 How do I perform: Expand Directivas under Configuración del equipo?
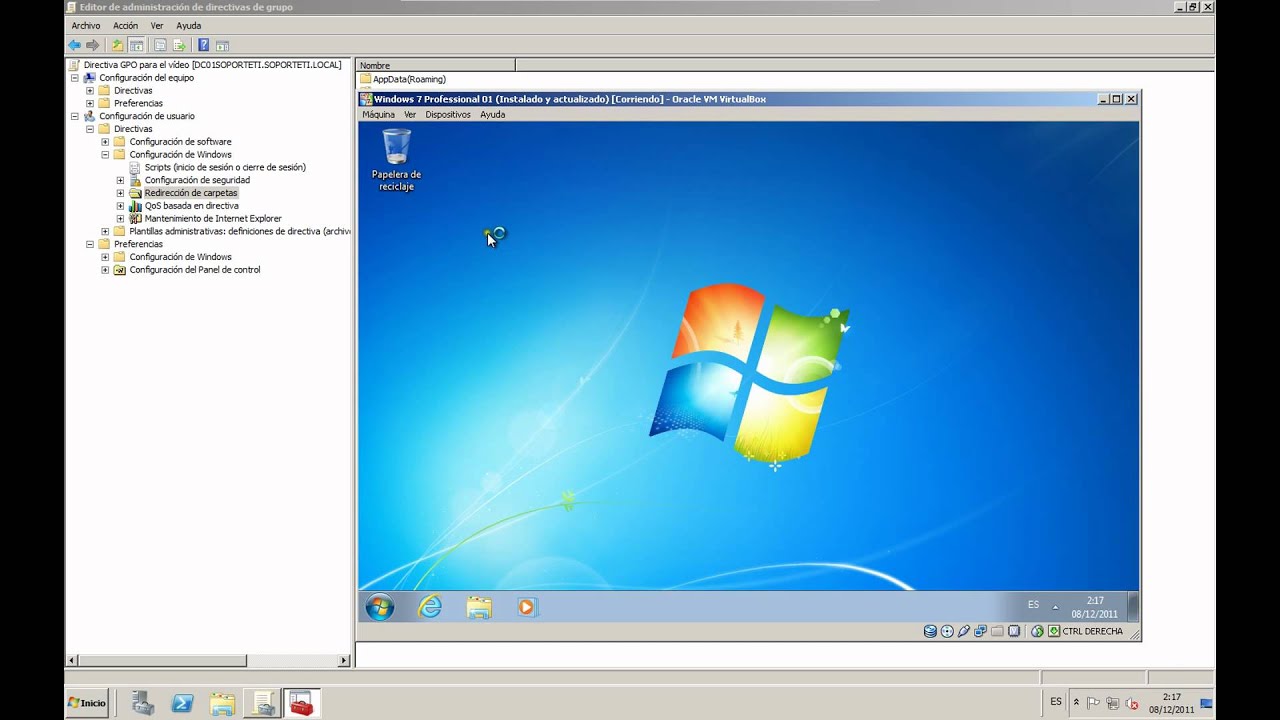click(x=90, y=90)
